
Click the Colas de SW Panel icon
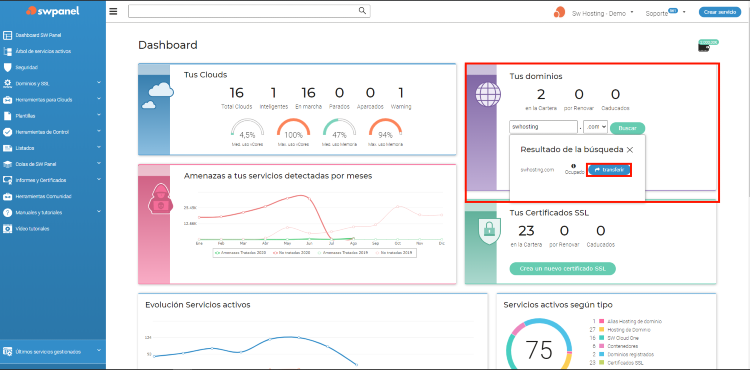[x=7, y=164]
